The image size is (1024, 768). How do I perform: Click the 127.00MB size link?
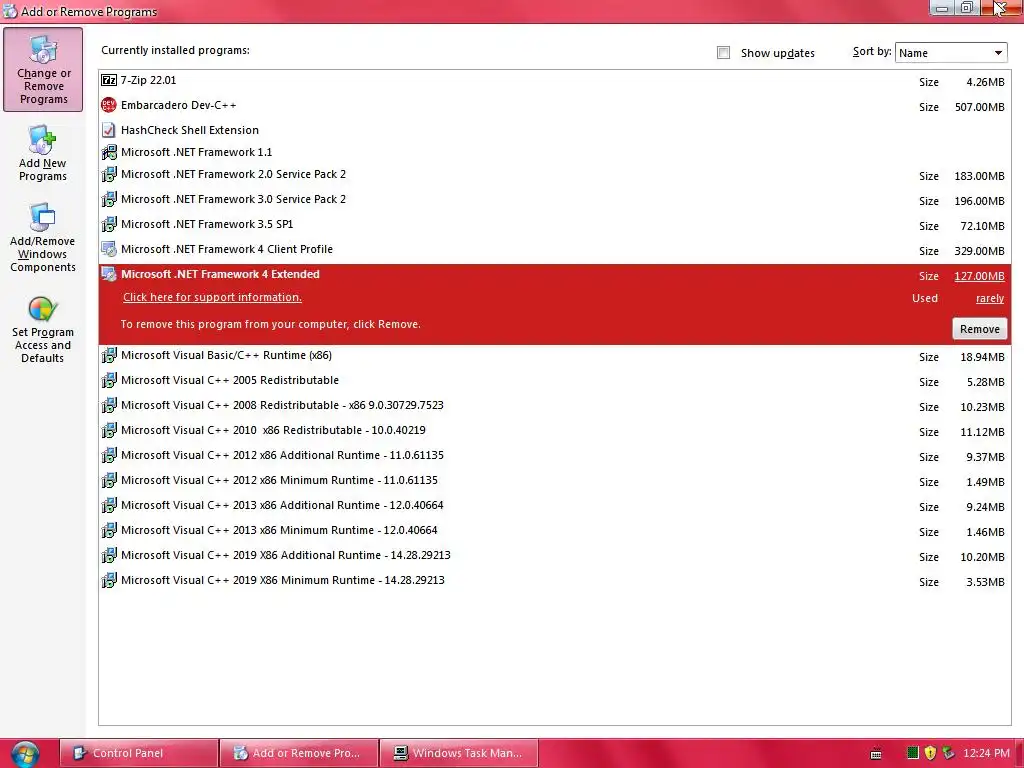point(979,276)
